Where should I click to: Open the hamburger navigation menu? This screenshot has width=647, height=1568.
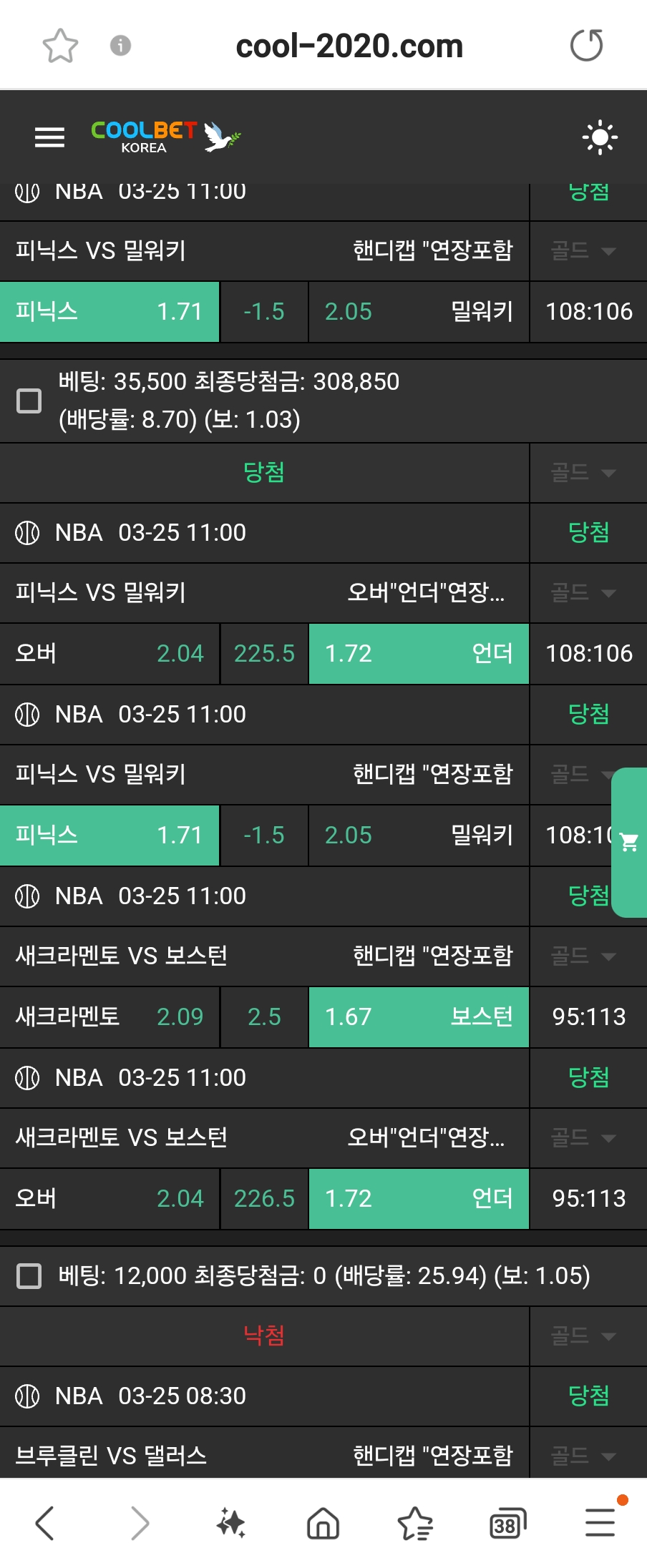tap(49, 137)
